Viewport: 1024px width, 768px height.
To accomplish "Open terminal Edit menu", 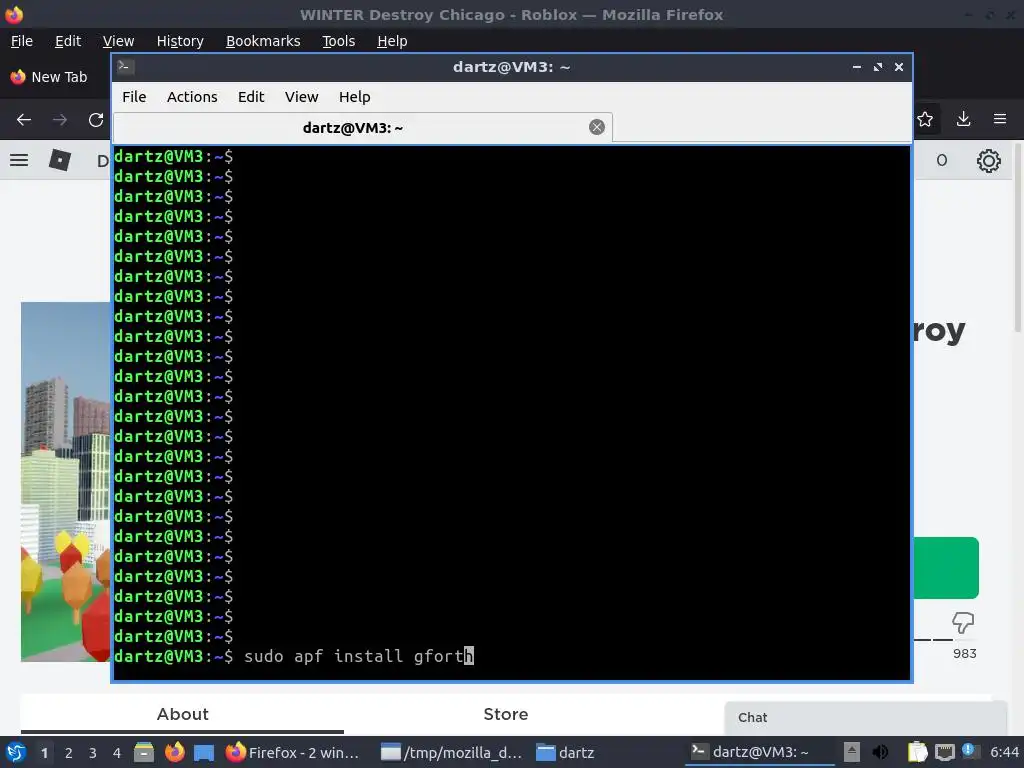I will point(251,97).
